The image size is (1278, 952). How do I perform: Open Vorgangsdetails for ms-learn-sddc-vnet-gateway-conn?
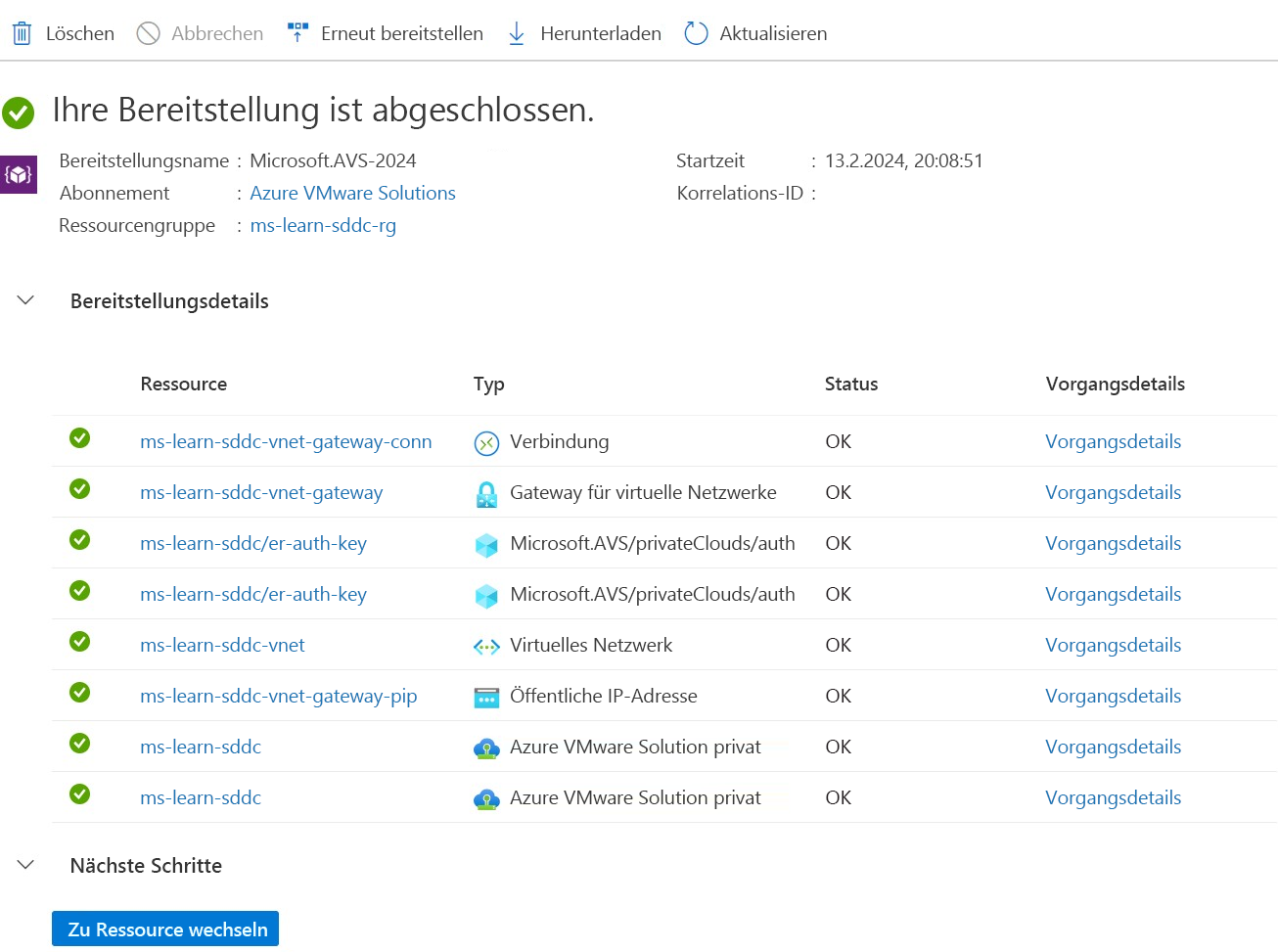[x=1113, y=441]
